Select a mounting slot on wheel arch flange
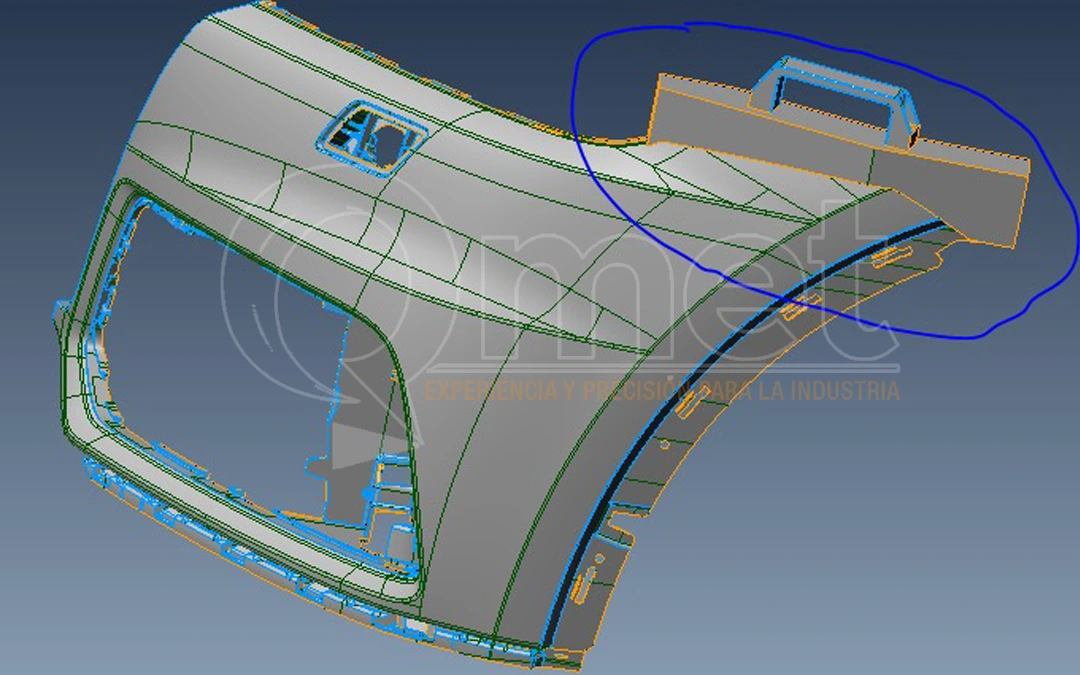This screenshot has height=675, width=1080. (688, 403)
